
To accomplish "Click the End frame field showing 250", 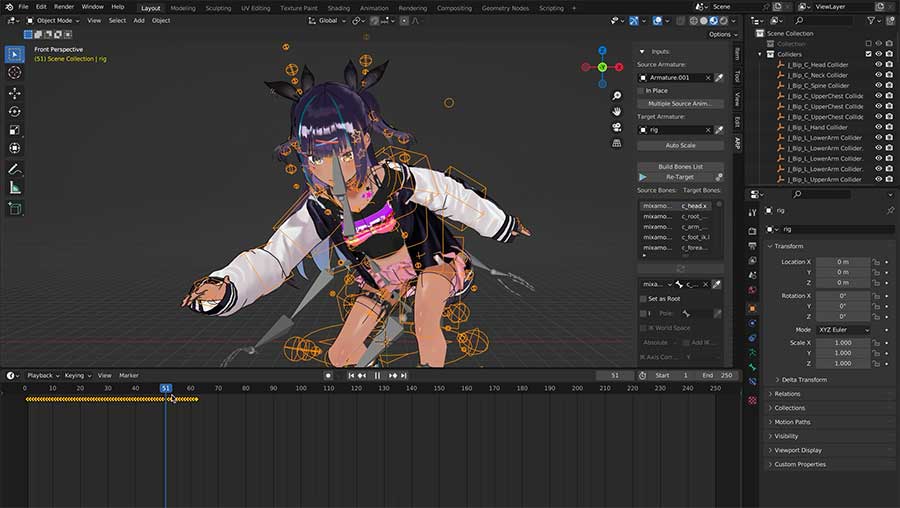I will pyautogui.click(x=718, y=375).
